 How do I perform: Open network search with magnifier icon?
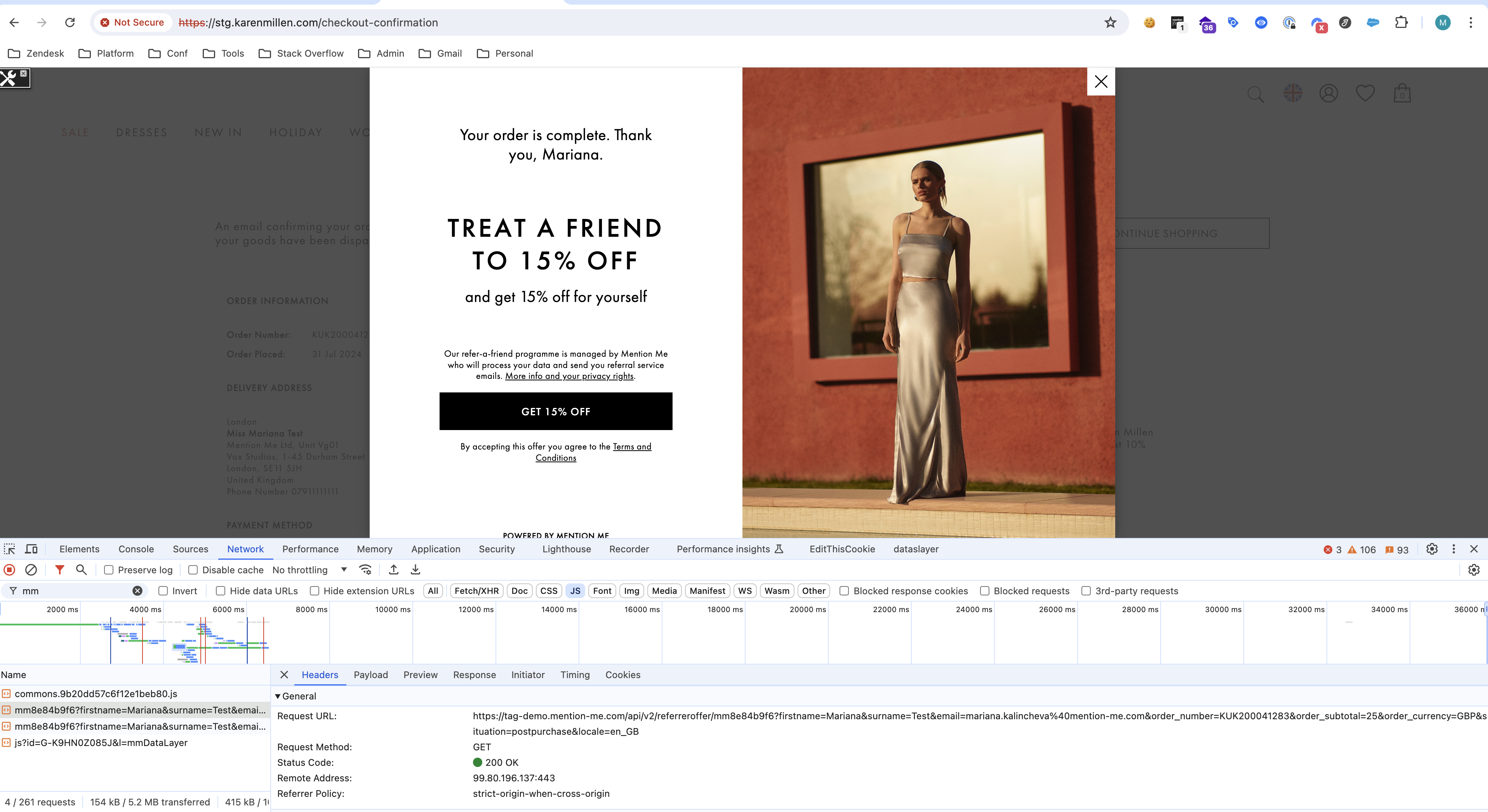point(82,569)
